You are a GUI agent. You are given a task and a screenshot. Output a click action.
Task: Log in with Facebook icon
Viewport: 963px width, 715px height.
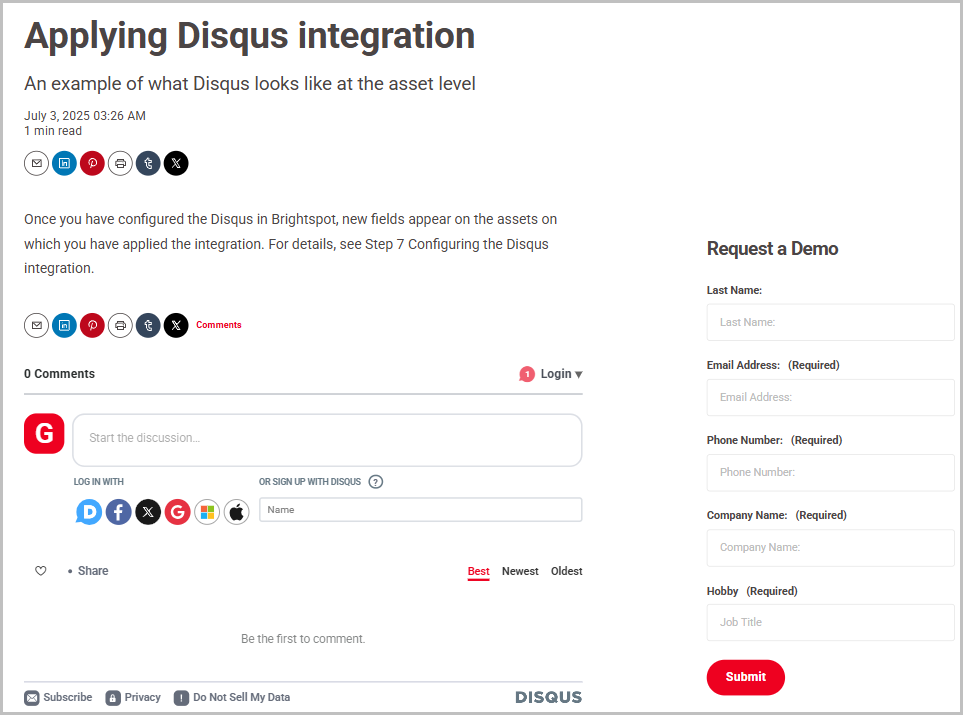119,513
